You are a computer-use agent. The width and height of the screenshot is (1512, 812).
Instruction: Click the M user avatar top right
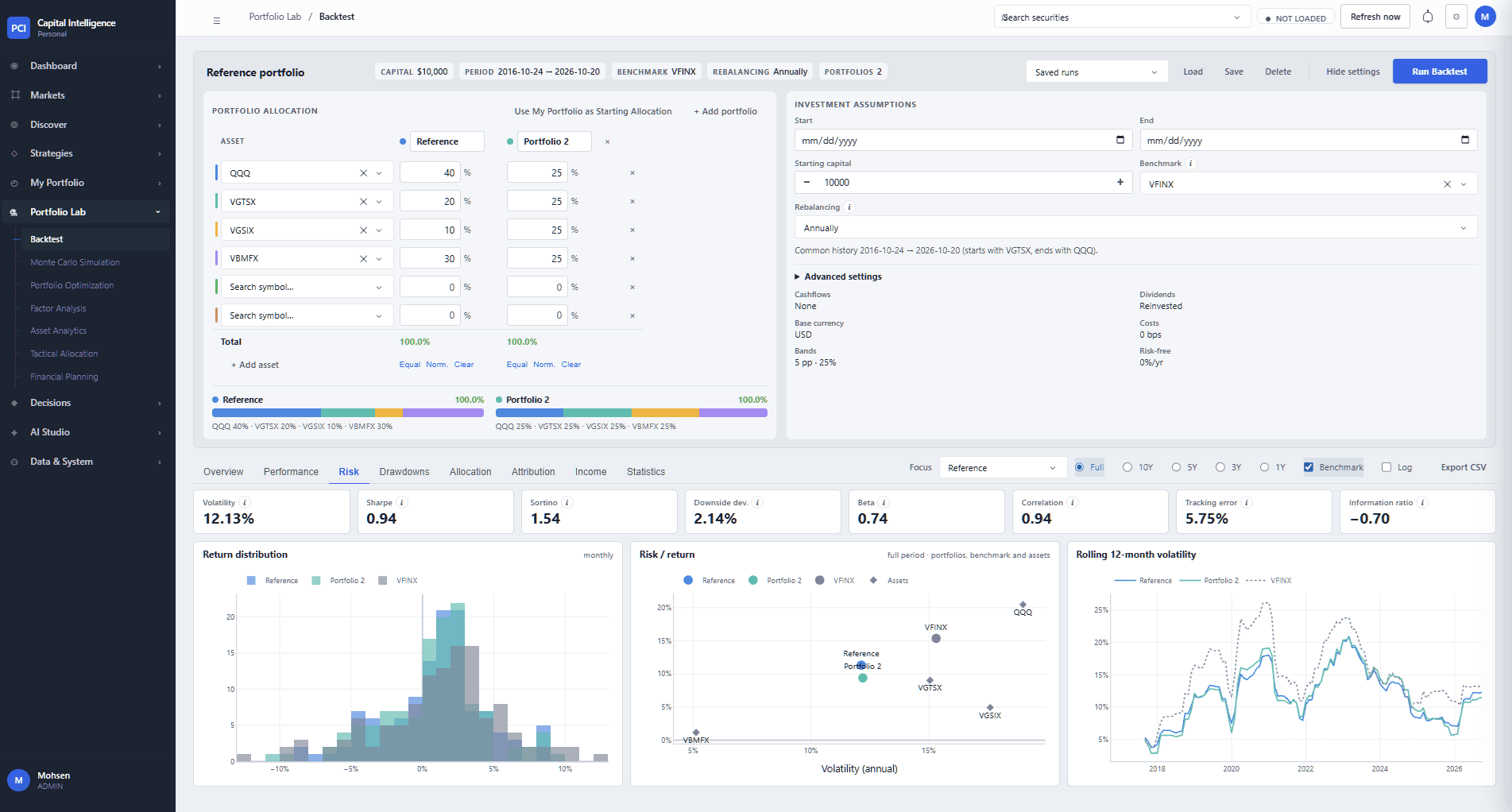(x=1485, y=17)
